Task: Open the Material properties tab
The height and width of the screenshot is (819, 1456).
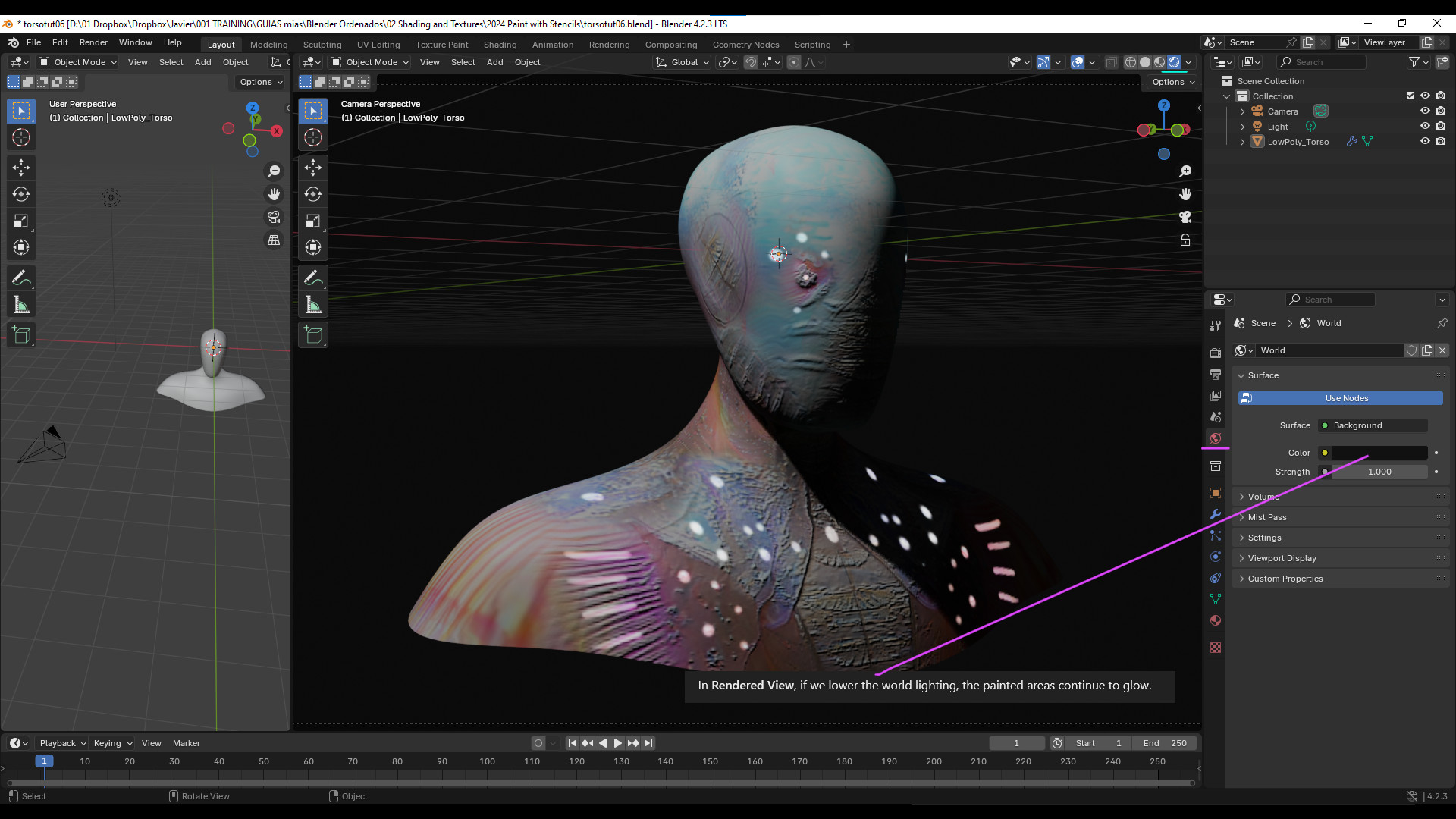Action: (x=1216, y=620)
